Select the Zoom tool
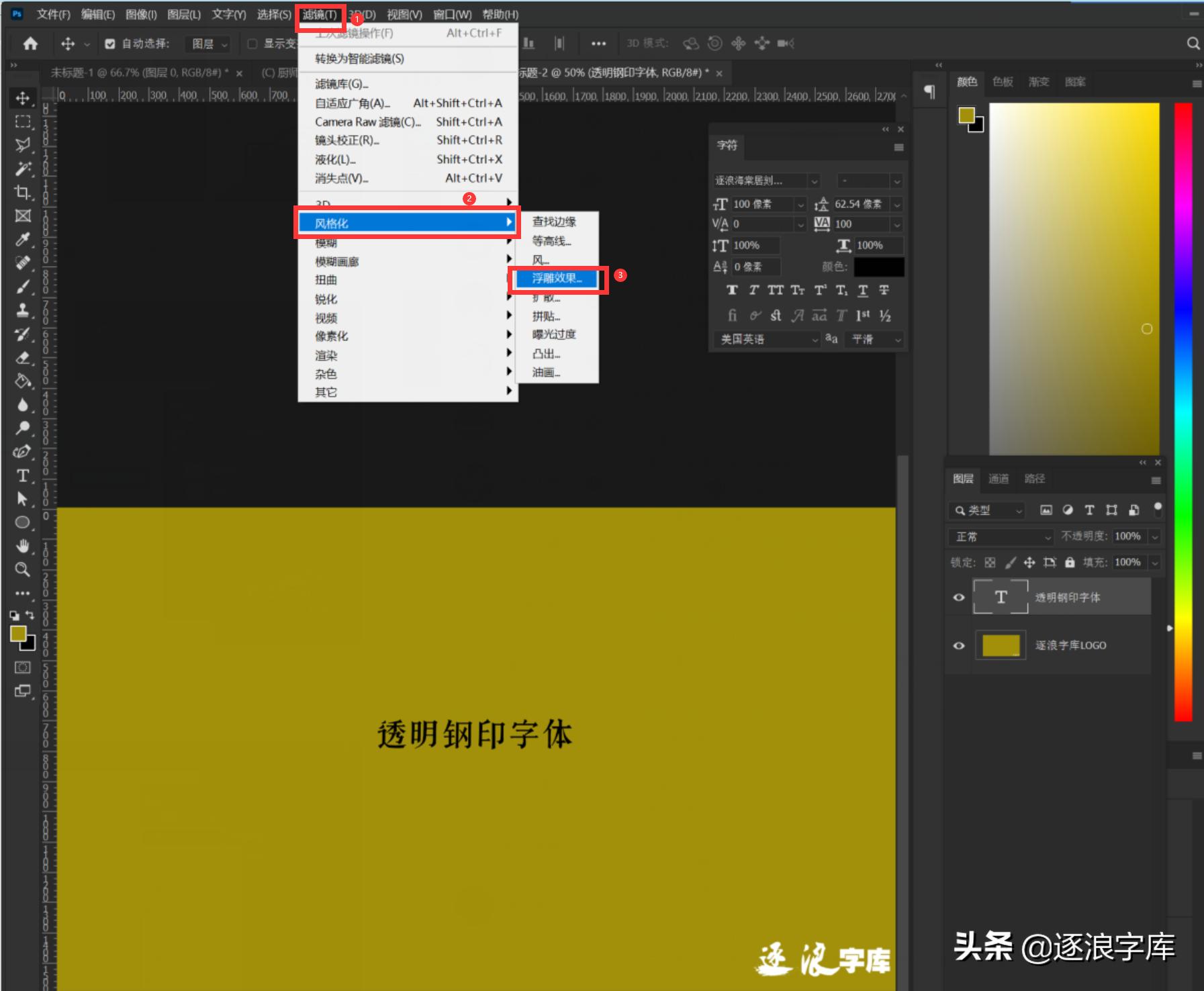1204x991 pixels. point(23,569)
